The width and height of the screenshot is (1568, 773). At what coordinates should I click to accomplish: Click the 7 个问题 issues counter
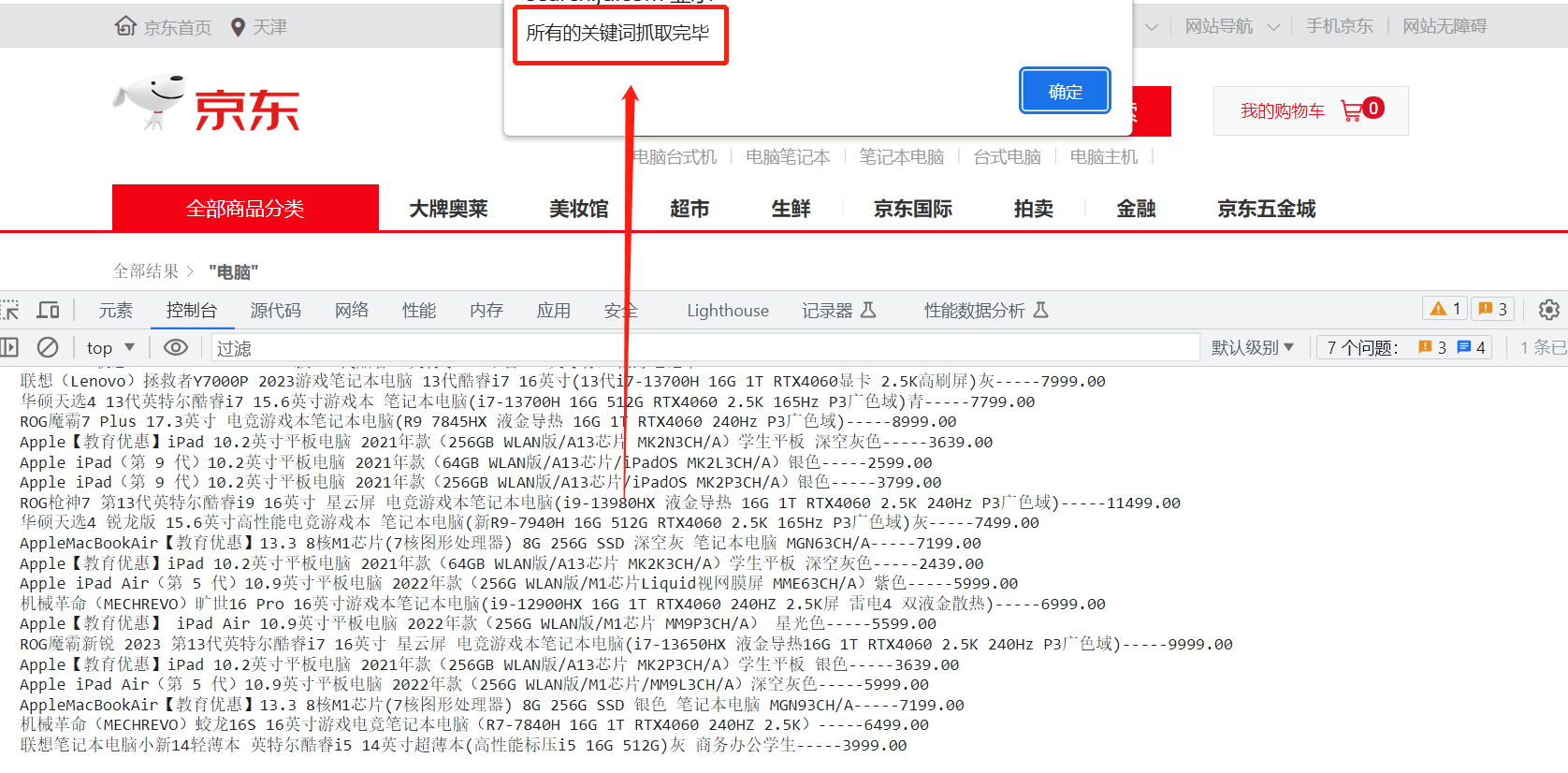click(1406, 347)
